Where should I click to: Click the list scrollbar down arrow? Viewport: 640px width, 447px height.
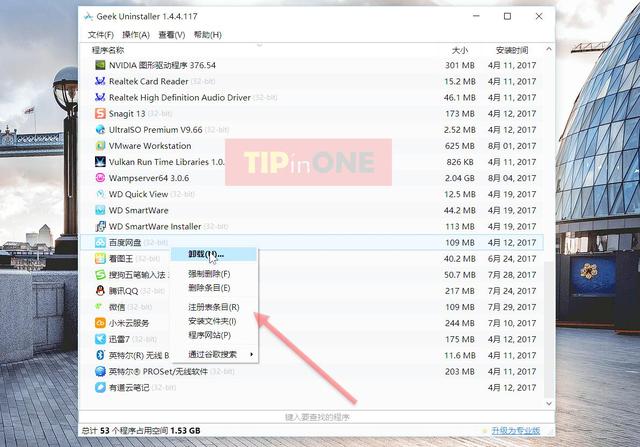point(549,403)
